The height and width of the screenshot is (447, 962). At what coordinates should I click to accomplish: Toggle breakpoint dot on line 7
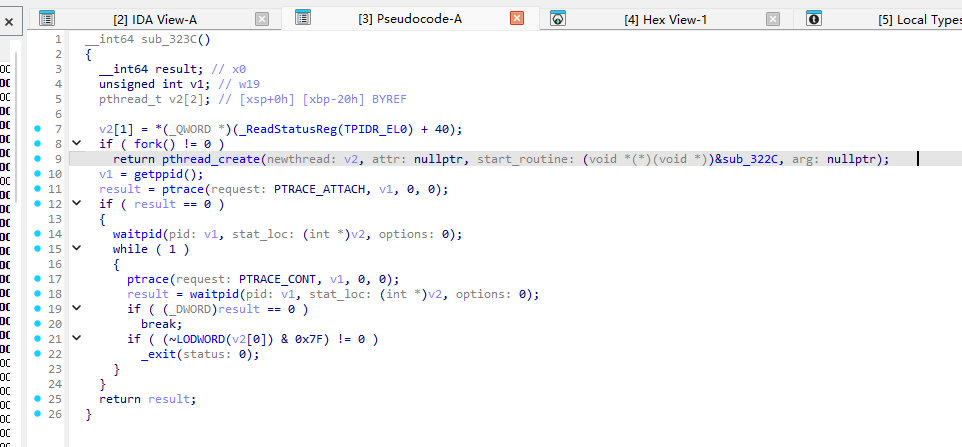37,129
